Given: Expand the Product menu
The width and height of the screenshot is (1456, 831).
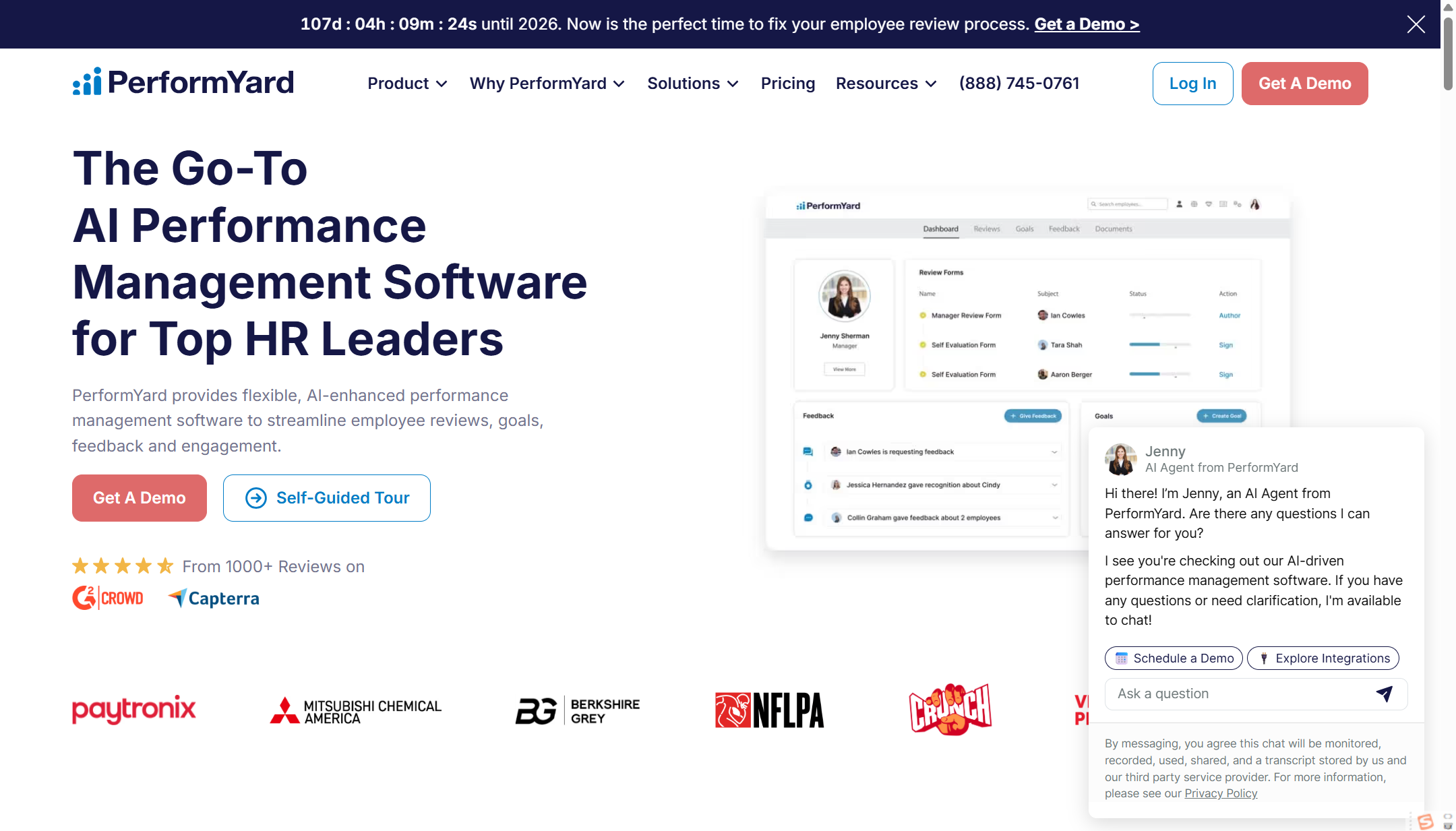Looking at the screenshot, I should click(x=407, y=84).
